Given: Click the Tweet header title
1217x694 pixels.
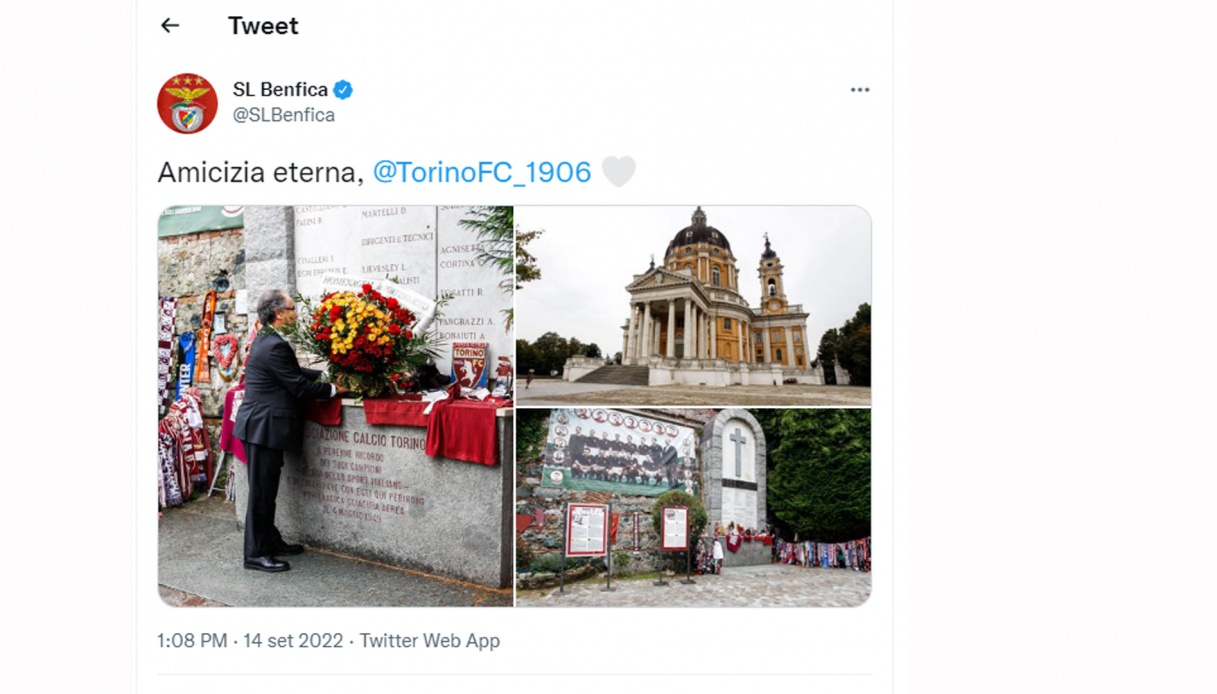Looking at the screenshot, I should [263, 26].
